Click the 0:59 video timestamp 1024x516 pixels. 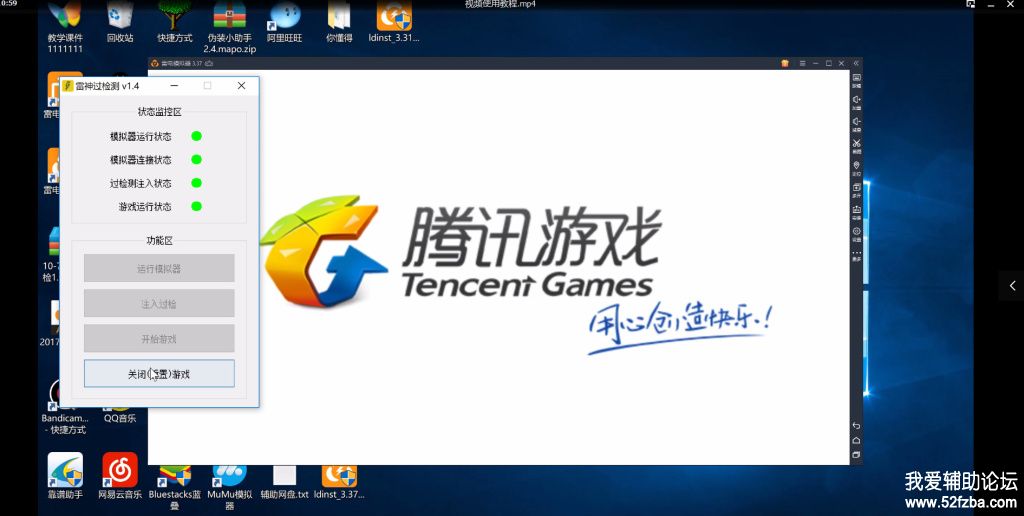[x=8, y=3]
